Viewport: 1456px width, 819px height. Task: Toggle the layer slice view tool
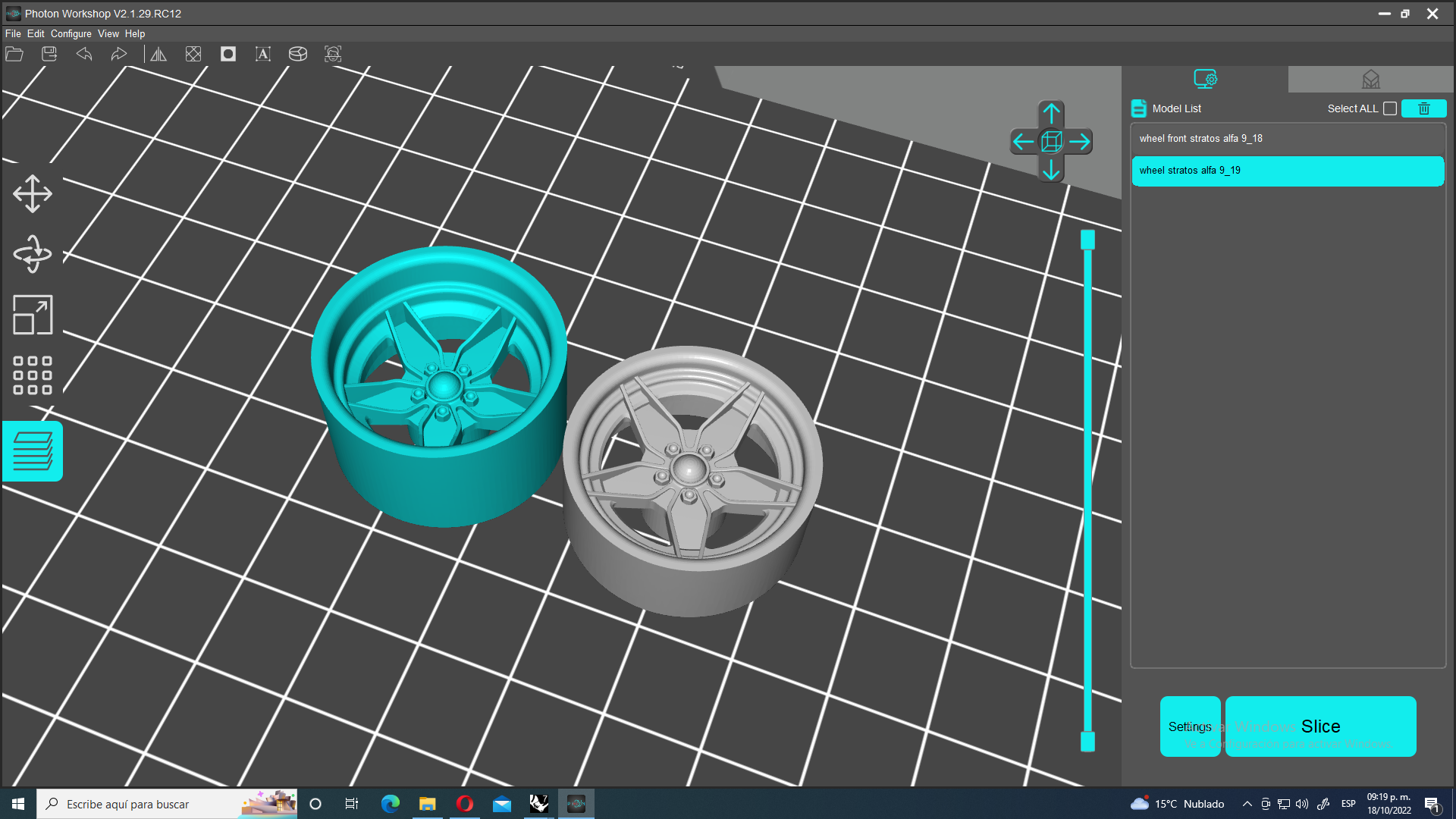(33, 451)
